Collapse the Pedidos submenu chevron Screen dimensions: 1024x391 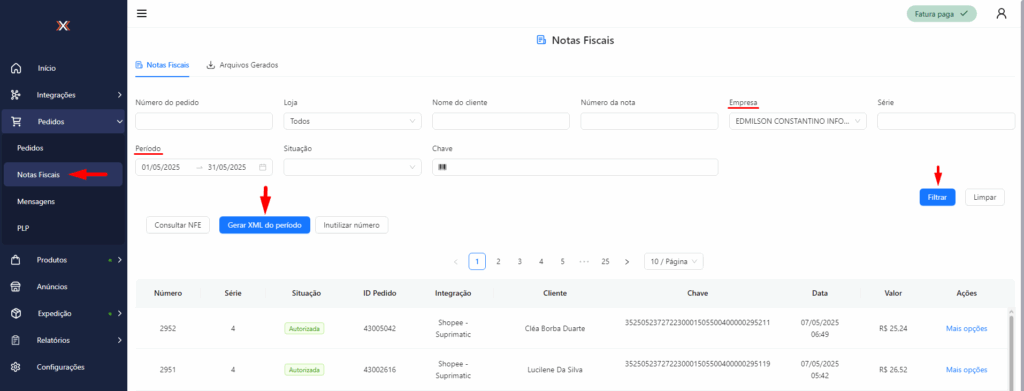(x=119, y=121)
